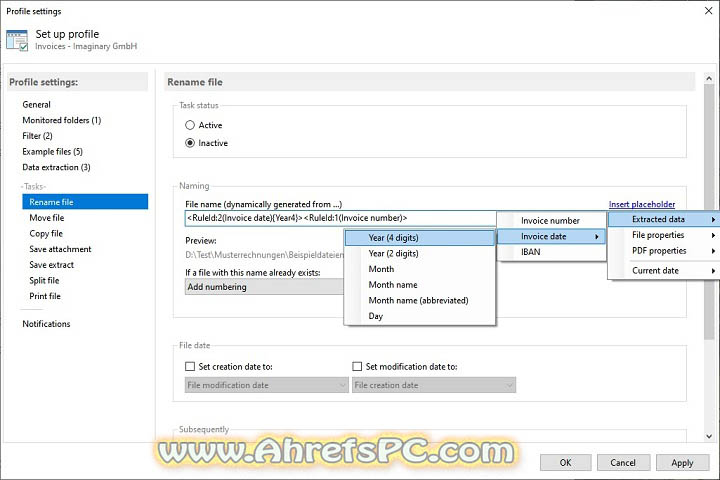This screenshot has width=720, height=480.
Task: Select the Inactive radio button
Action: [190, 143]
